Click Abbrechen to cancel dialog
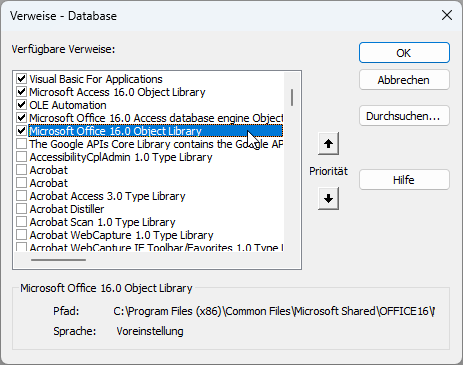463x365 pixels. point(404,80)
